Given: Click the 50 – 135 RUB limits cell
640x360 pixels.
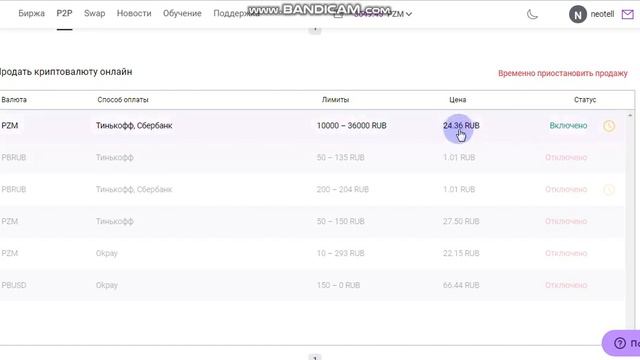Looking at the screenshot, I should pyautogui.click(x=340, y=158).
